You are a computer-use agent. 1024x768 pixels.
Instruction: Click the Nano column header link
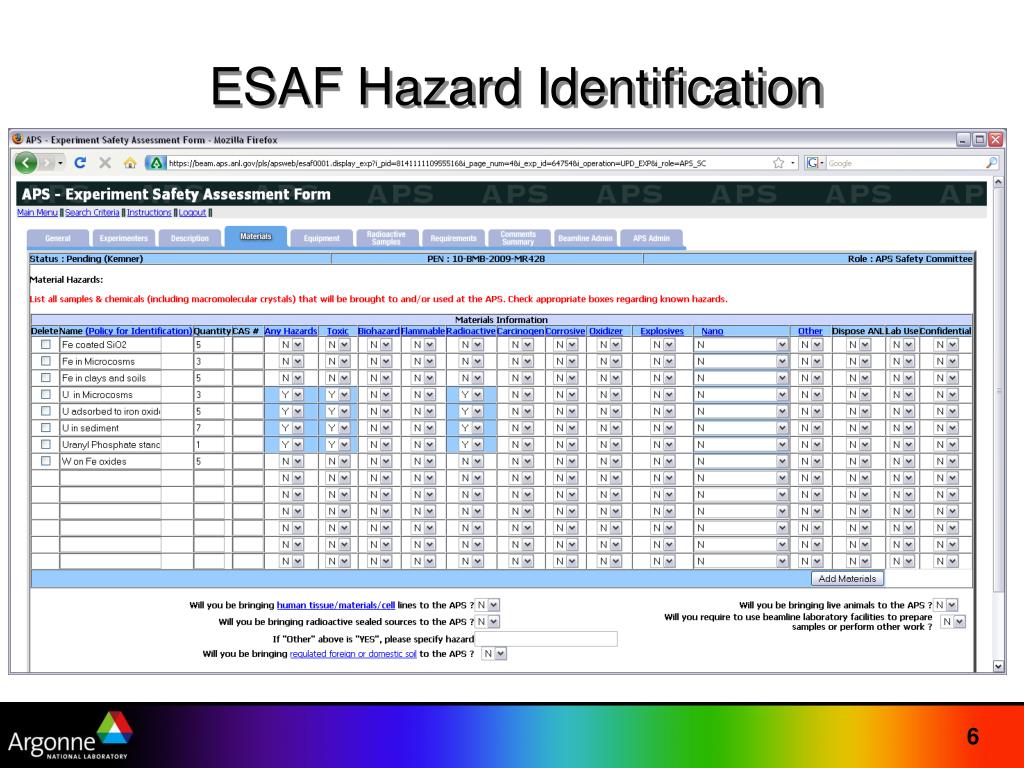click(x=712, y=331)
